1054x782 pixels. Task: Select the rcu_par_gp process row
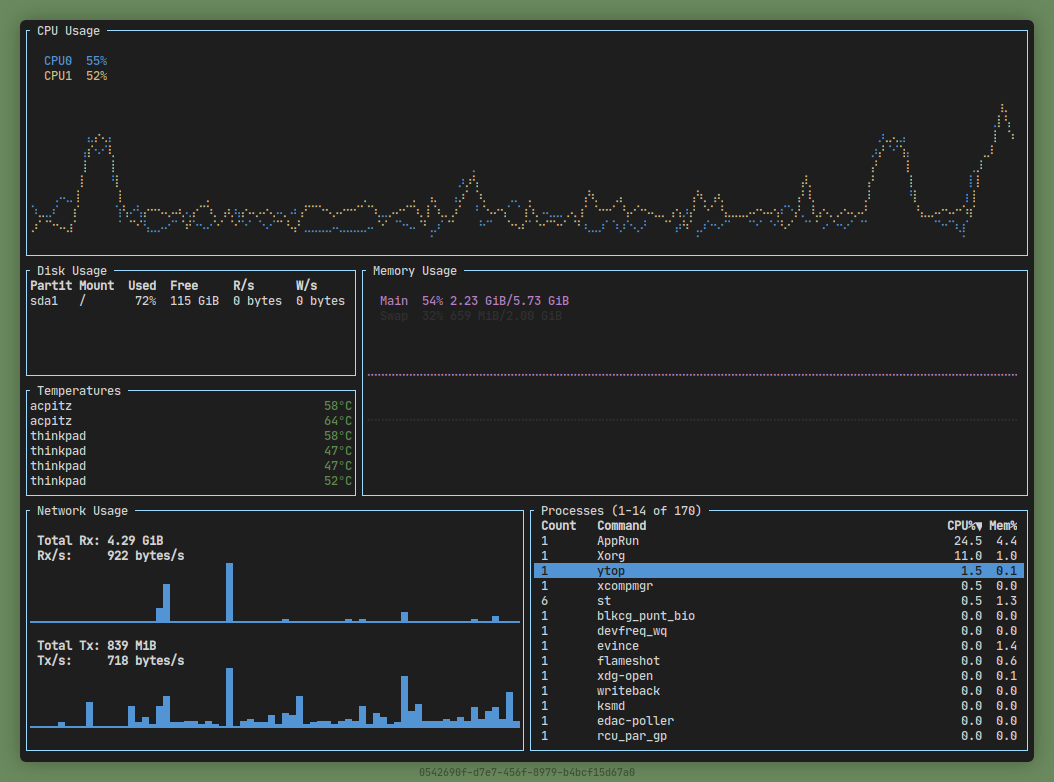point(631,736)
